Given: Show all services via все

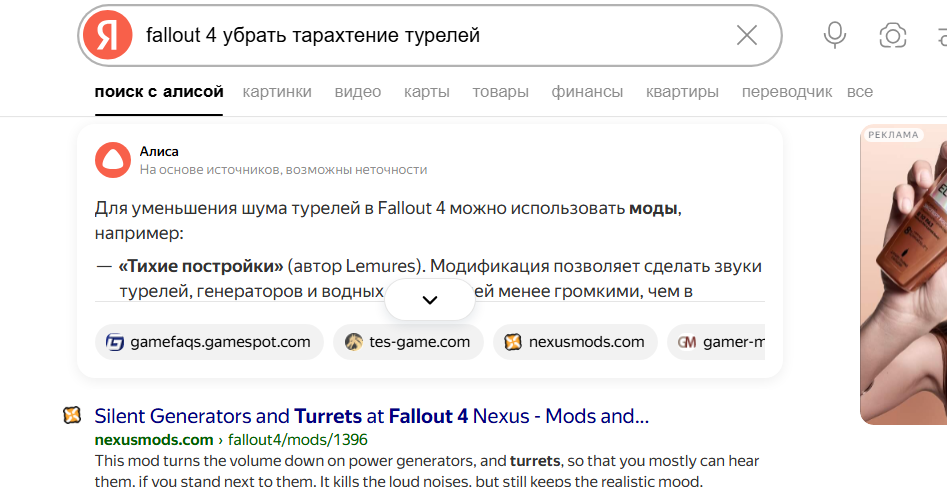Looking at the screenshot, I should [x=859, y=92].
